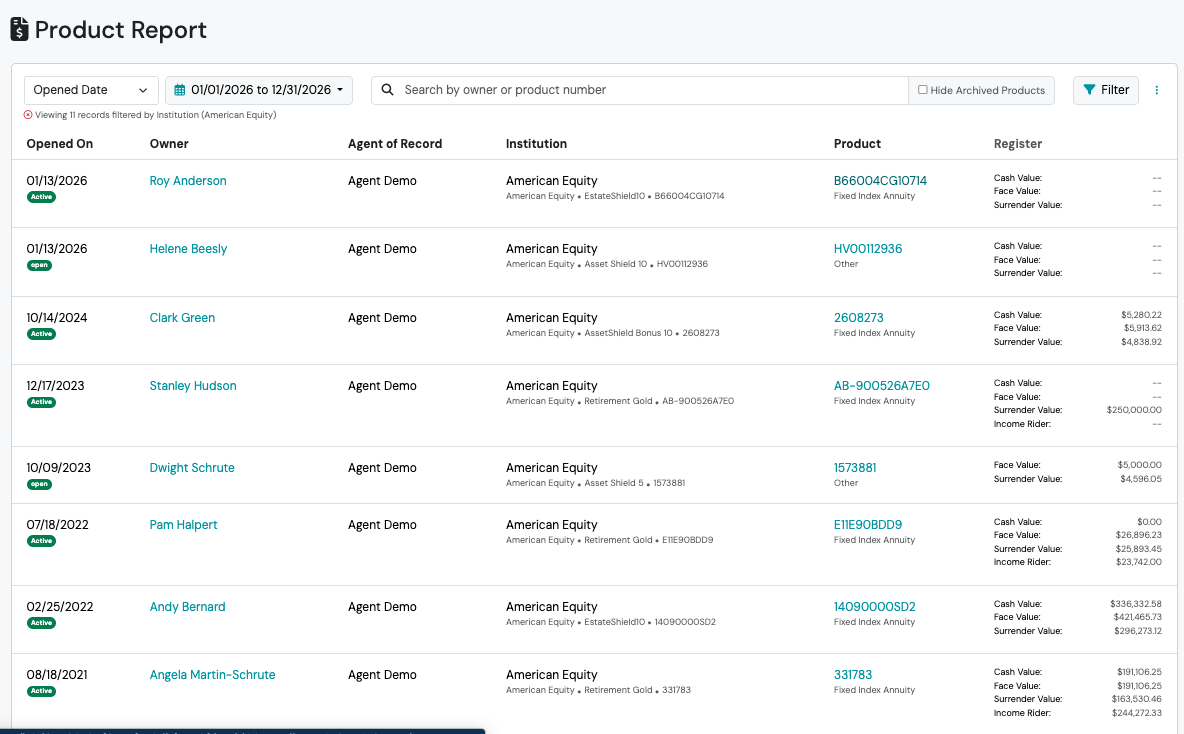Select the 02/25/2022 opened date text

click(x=60, y=606)
